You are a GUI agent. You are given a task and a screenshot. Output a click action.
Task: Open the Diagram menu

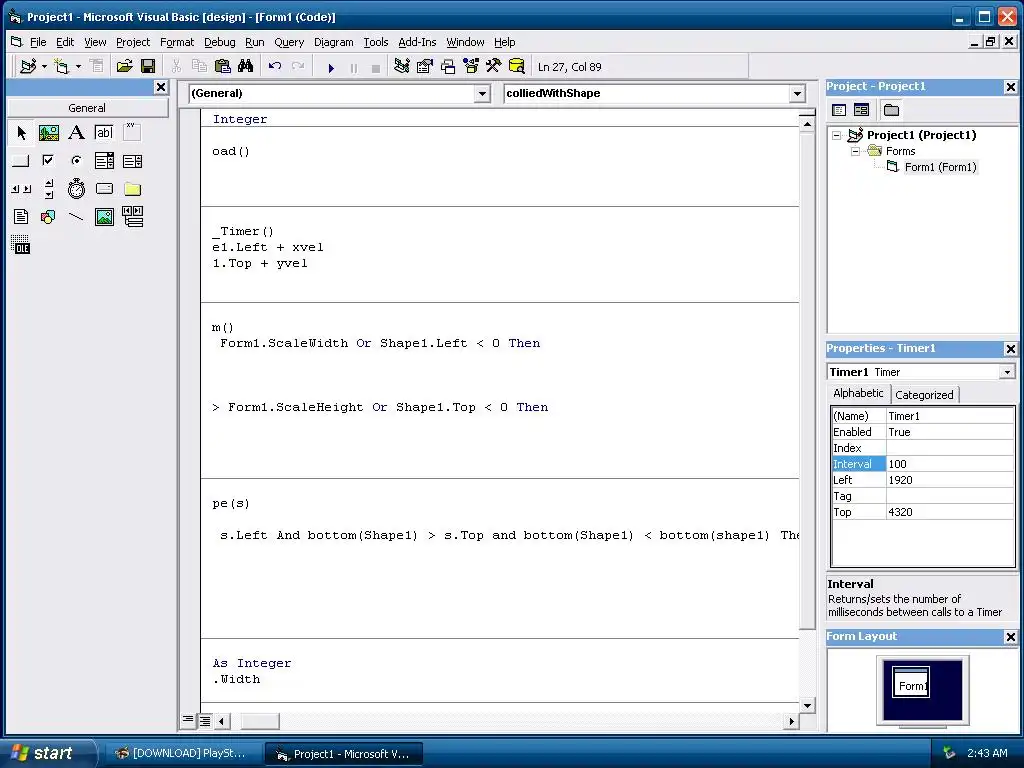pos(333,42)
